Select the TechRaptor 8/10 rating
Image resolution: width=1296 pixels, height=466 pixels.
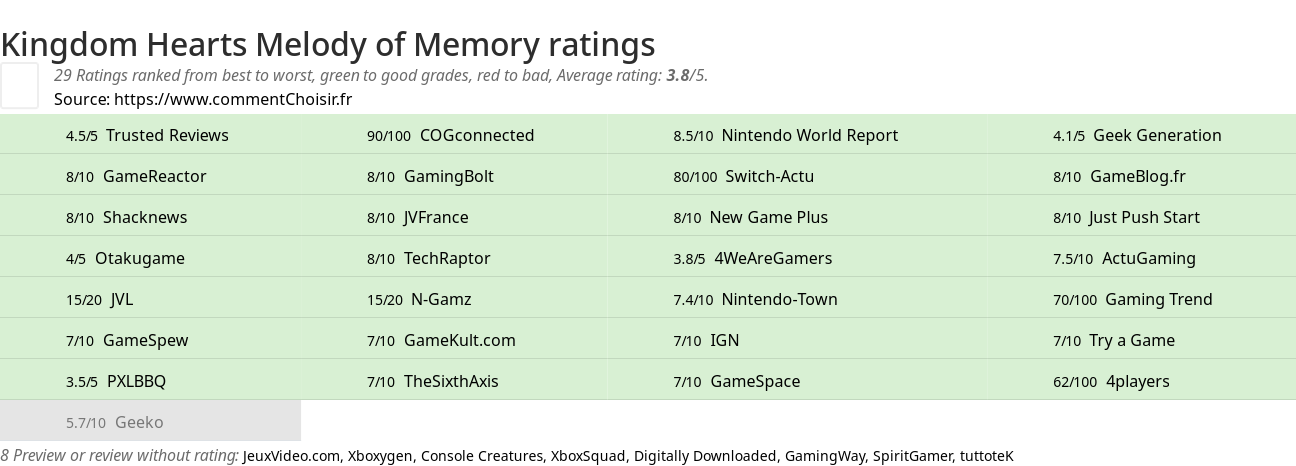click(x=447, y=258)
